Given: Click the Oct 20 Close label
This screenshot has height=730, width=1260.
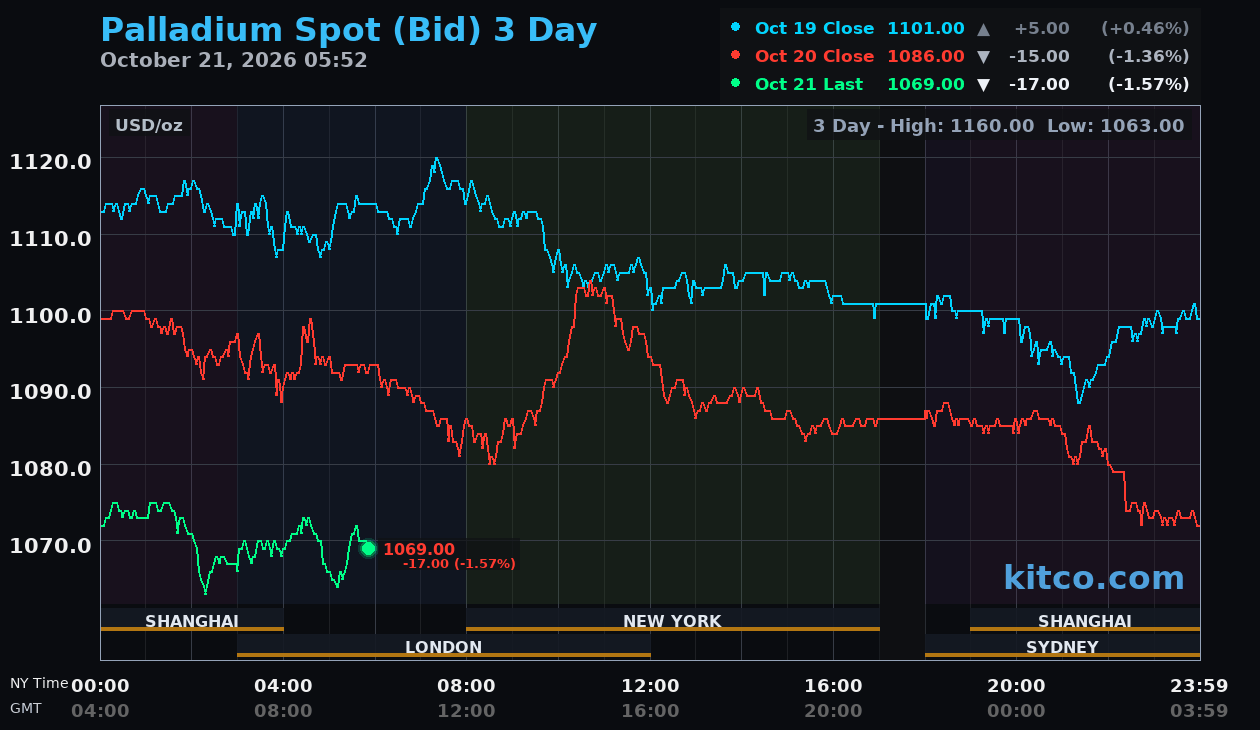Looking at the screenshot, I should click(x=814, y=57).
